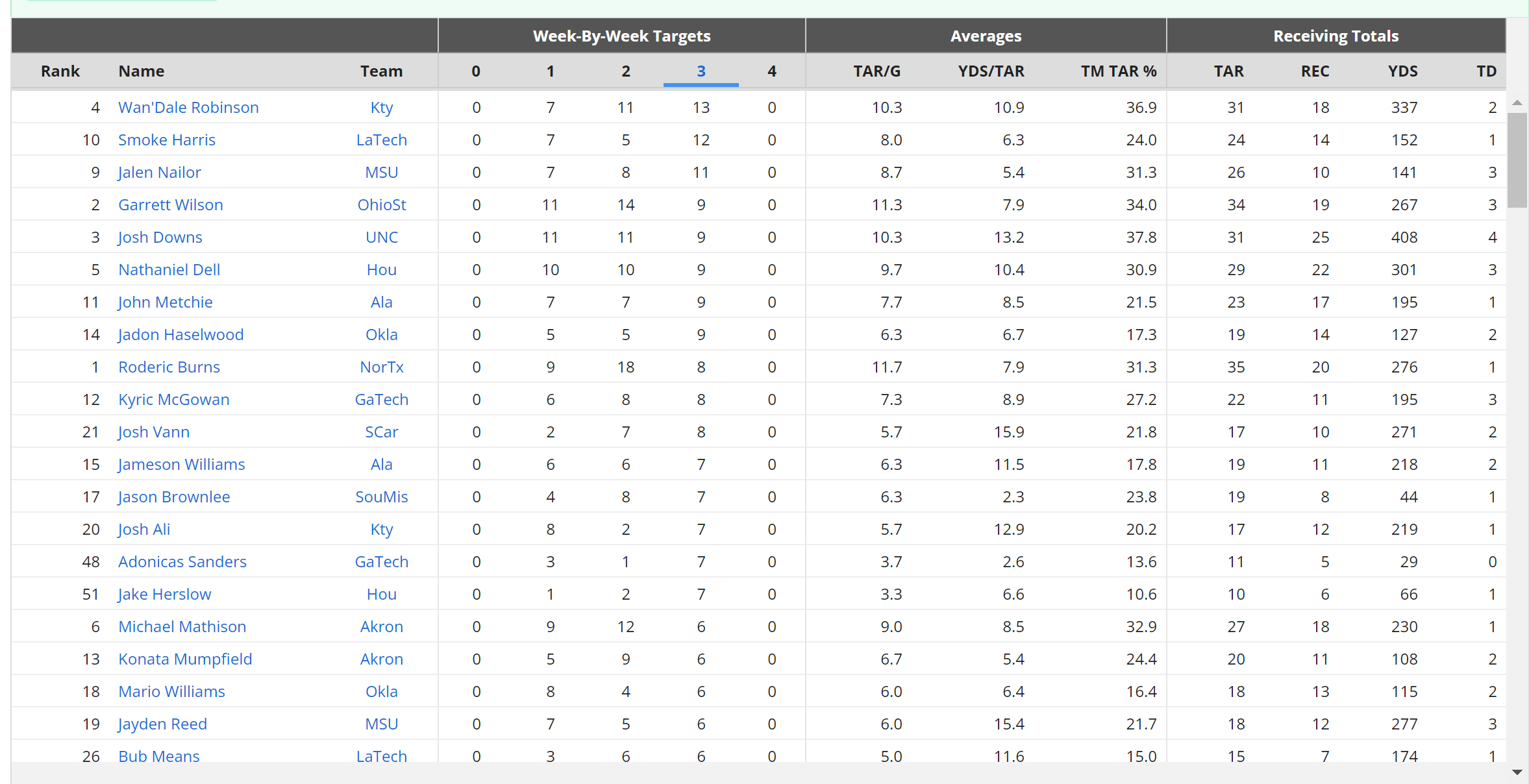Click GaTech team link for Adonicas Sanders
The height and width of the screenshot is (784, 1529).
[382, 561]
